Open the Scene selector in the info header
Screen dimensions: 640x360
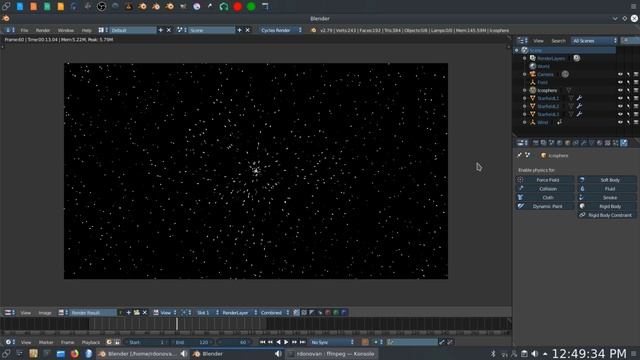(211, 30)
